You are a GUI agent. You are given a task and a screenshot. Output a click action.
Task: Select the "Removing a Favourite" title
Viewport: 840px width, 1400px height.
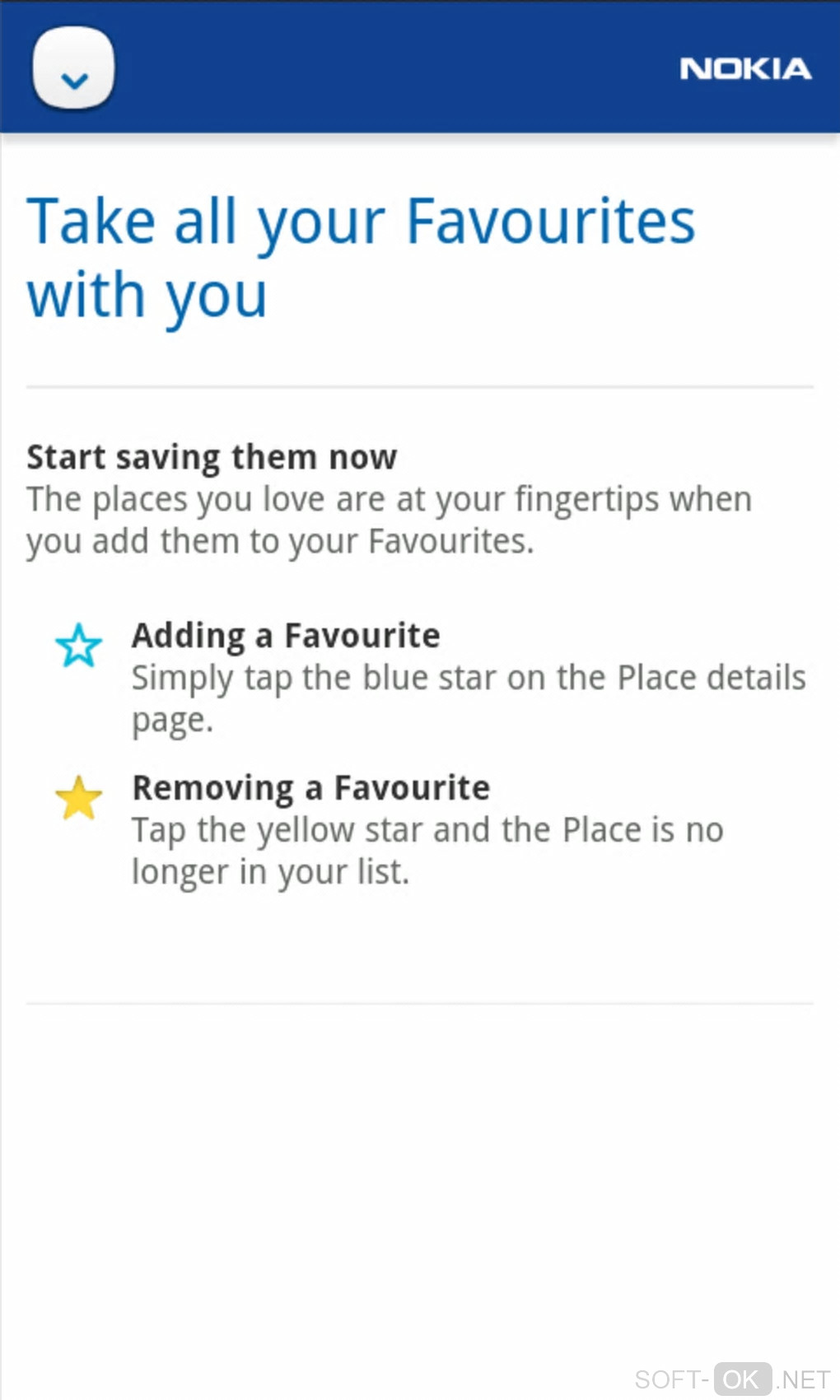click(x=311, y=788)
